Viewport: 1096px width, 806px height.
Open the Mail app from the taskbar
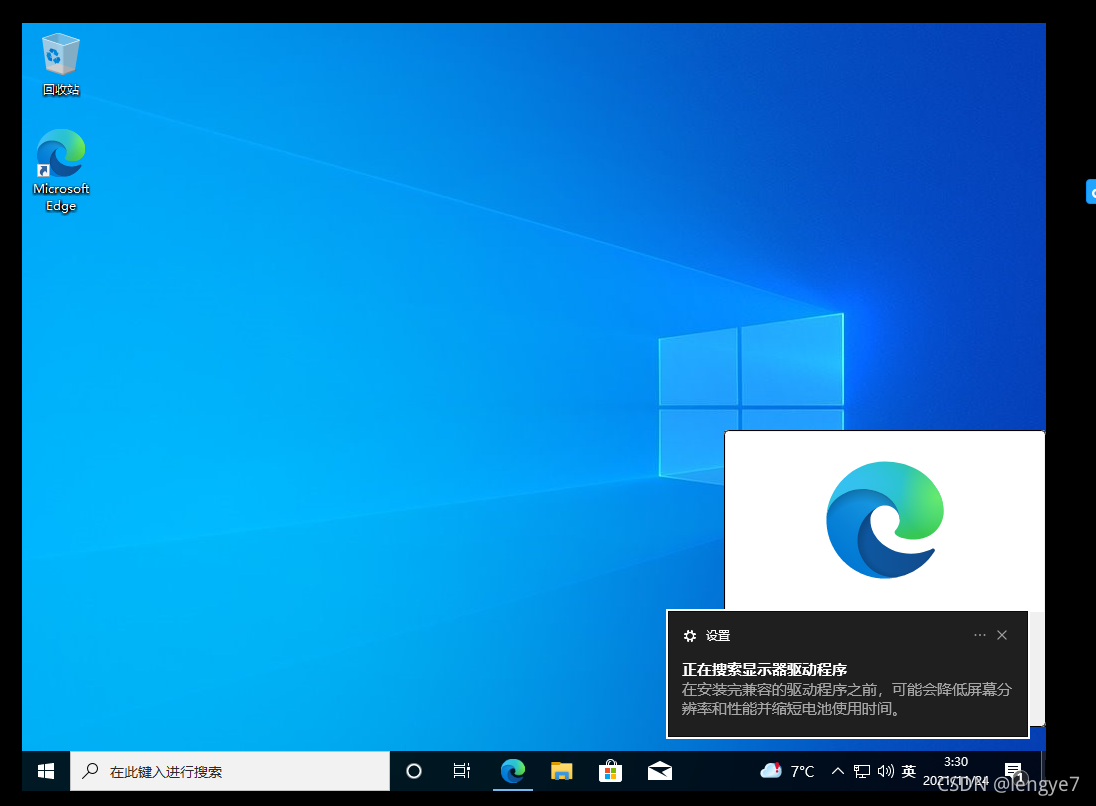pyautogui.click(x=659, y=771)
